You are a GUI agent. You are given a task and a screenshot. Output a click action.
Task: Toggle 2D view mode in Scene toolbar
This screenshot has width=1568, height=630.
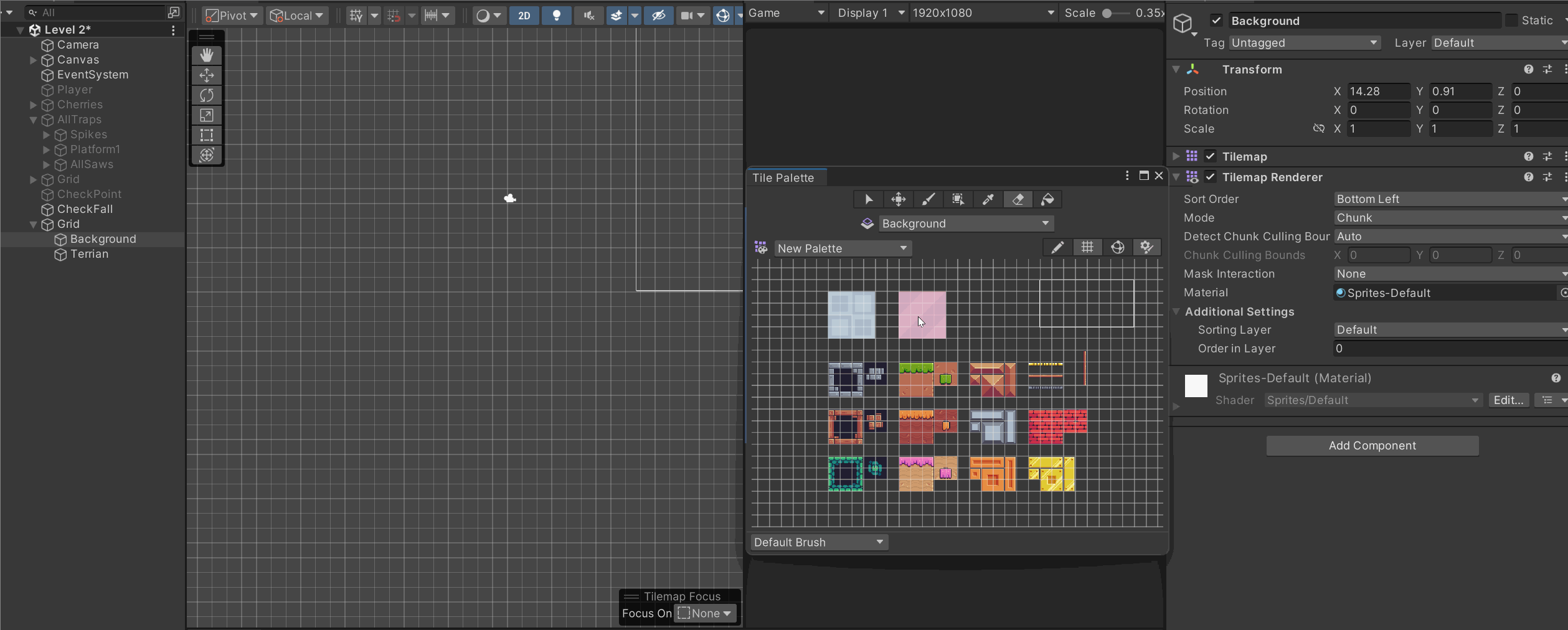524,16
